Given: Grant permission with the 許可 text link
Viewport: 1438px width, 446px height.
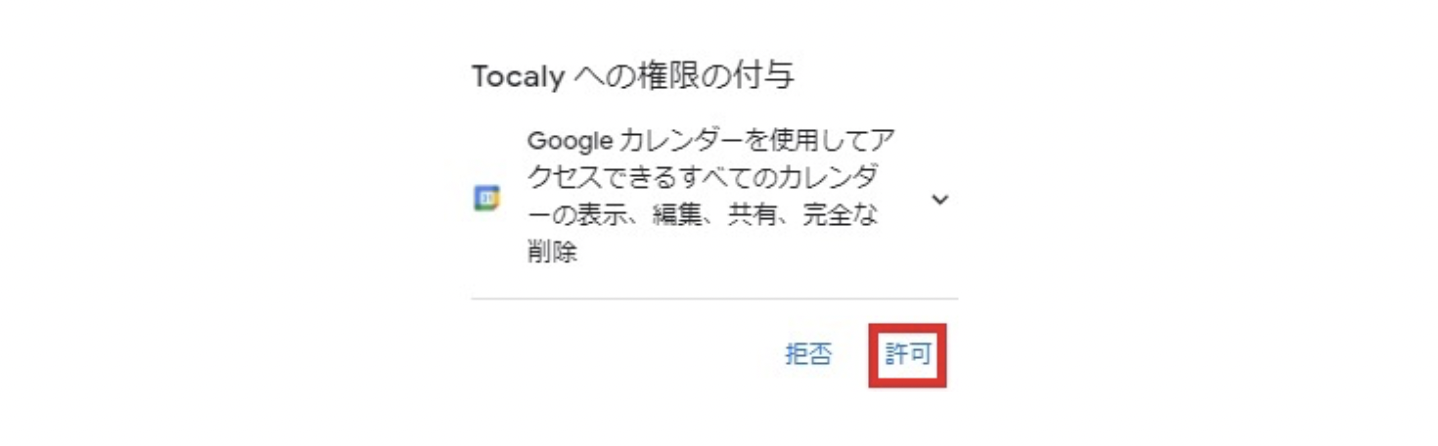Looking at the screenshot, I should (907, 354).
